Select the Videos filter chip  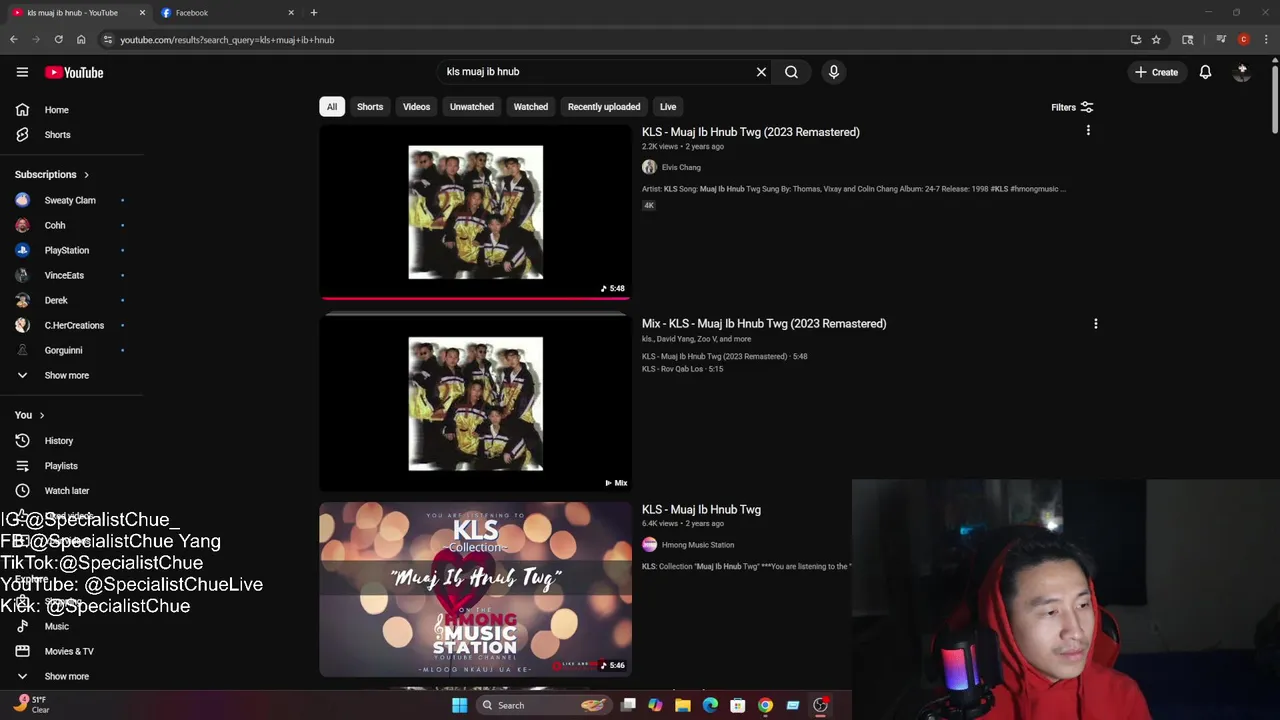pyautogui.click(x=416, y=107)
